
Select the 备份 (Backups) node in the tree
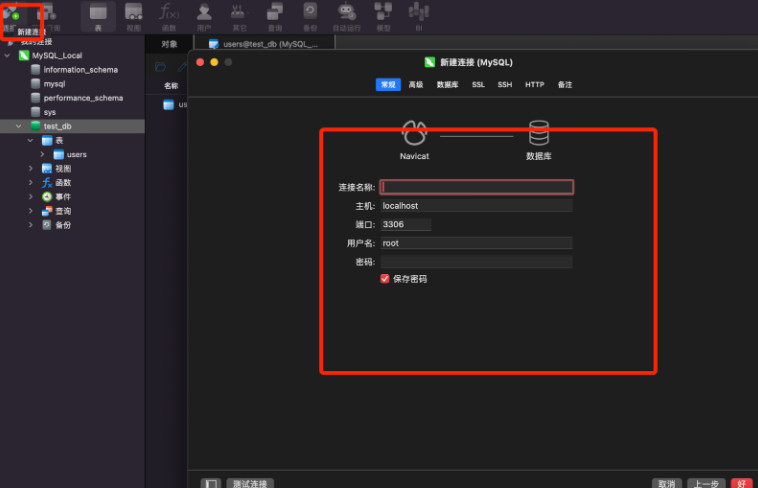tap(63, 225)
